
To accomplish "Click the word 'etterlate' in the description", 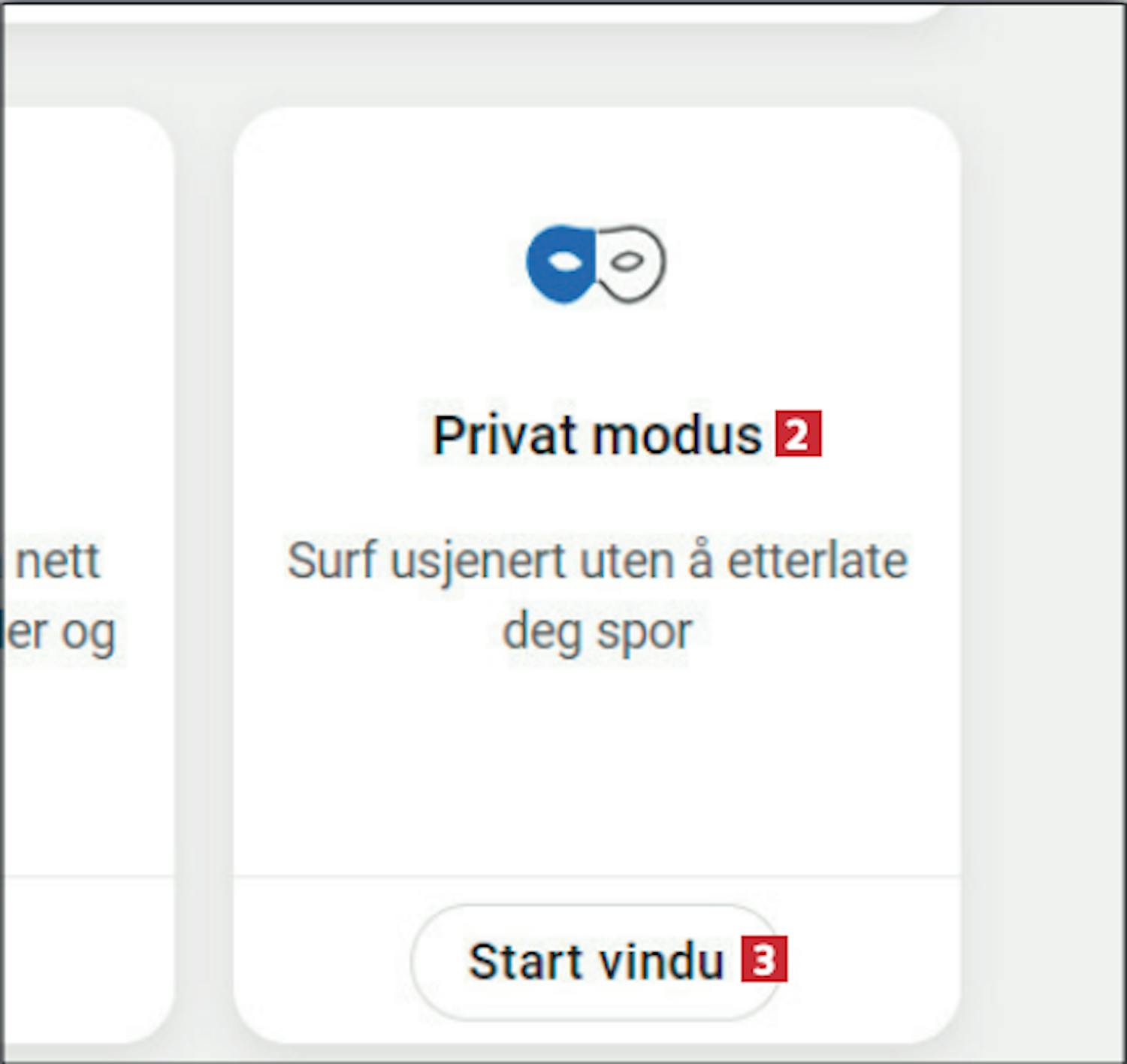I will (817, 561).
